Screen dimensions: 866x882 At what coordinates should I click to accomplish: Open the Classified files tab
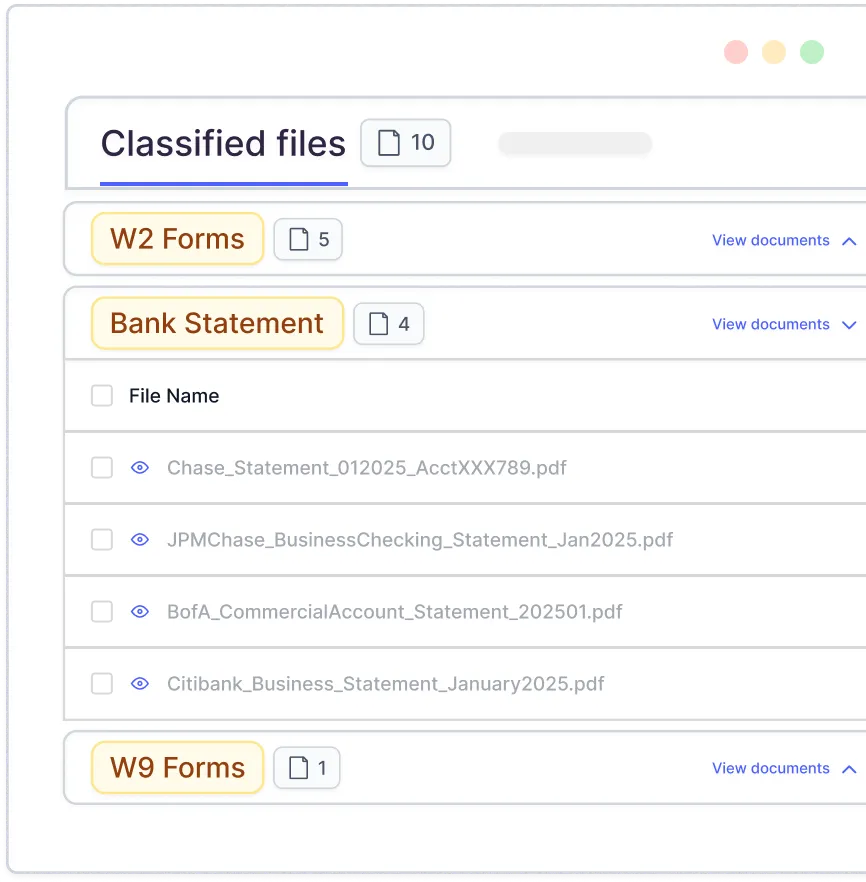223,143
